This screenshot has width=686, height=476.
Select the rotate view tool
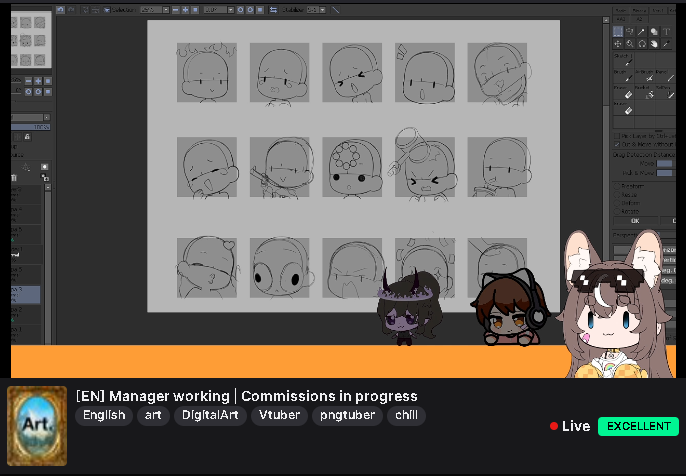click(x=641, y=43)
